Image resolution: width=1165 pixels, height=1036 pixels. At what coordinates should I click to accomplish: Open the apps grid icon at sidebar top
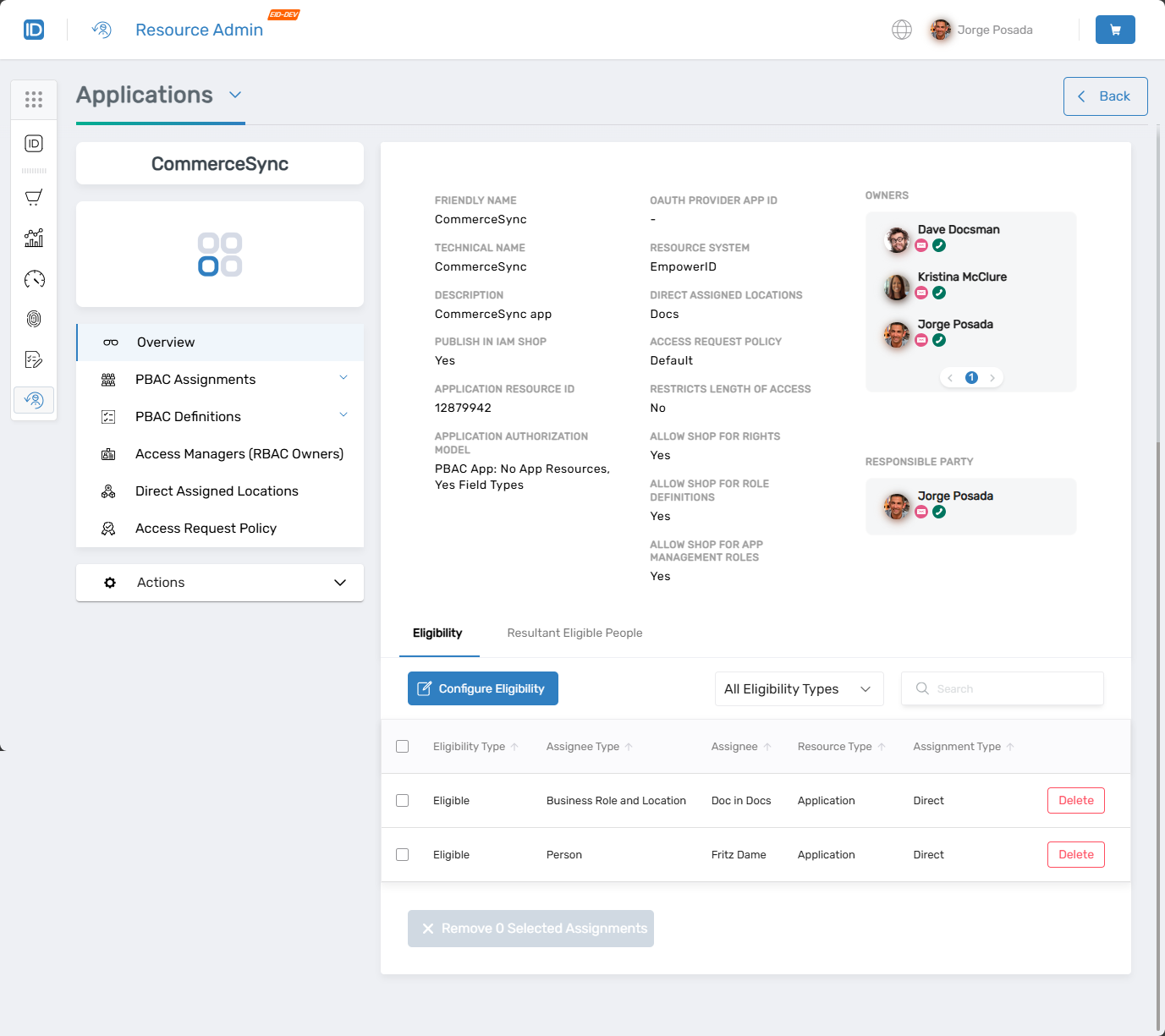click(x=34, y=99)
